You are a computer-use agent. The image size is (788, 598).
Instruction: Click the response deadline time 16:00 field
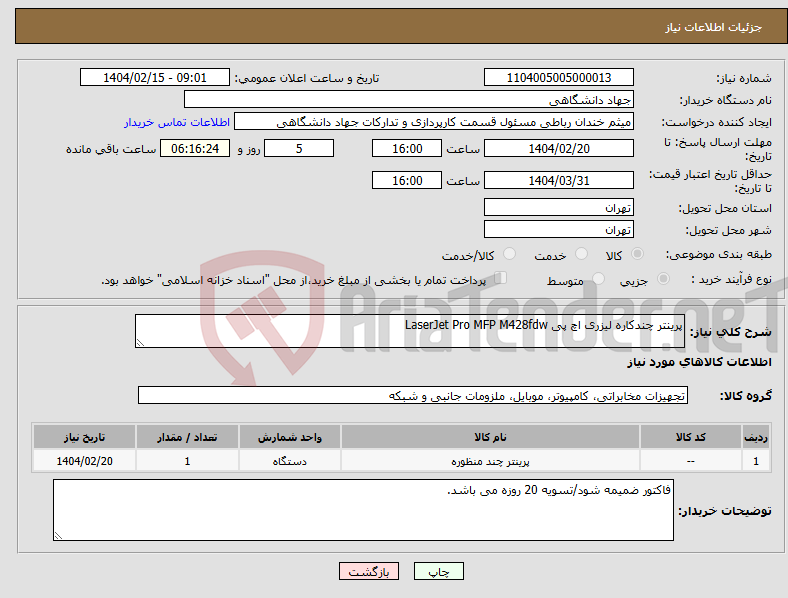pos(407,149)
